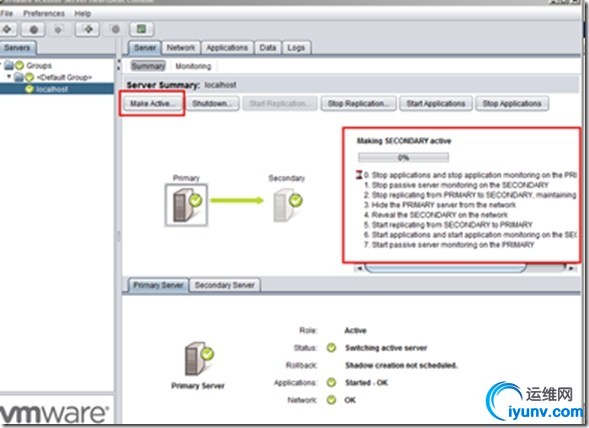Click the 'Started - OK' applications text

click(366, 383)
